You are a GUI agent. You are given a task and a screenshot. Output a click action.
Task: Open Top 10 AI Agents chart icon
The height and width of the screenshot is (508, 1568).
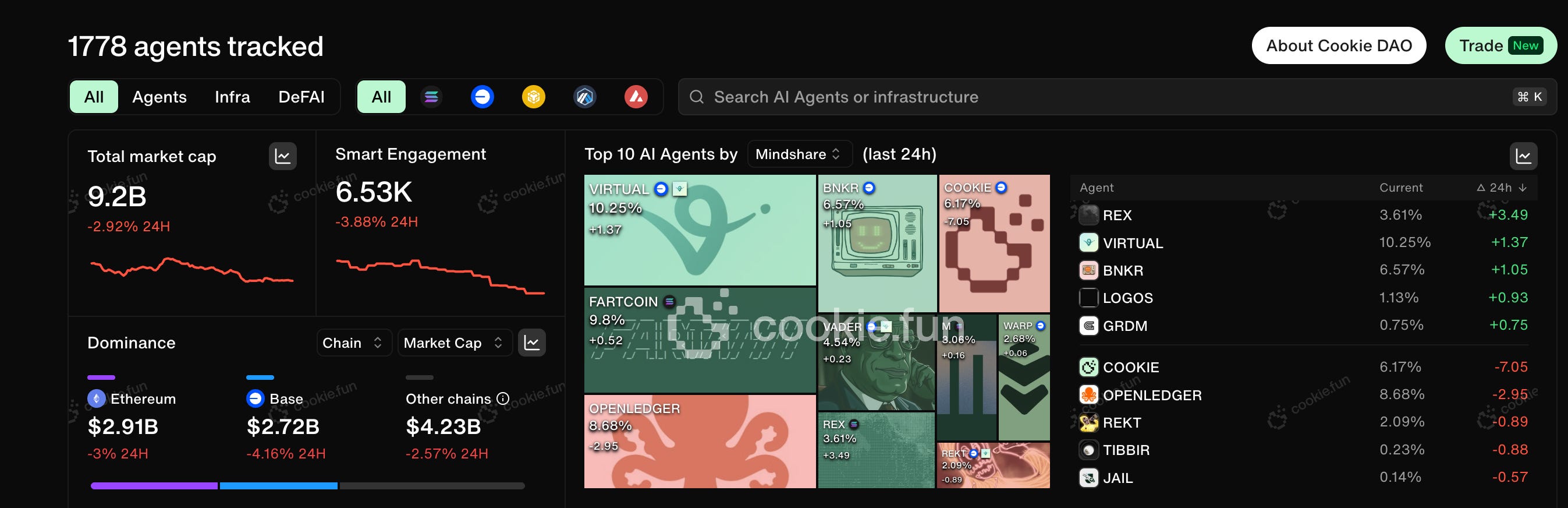(1524, 157)
